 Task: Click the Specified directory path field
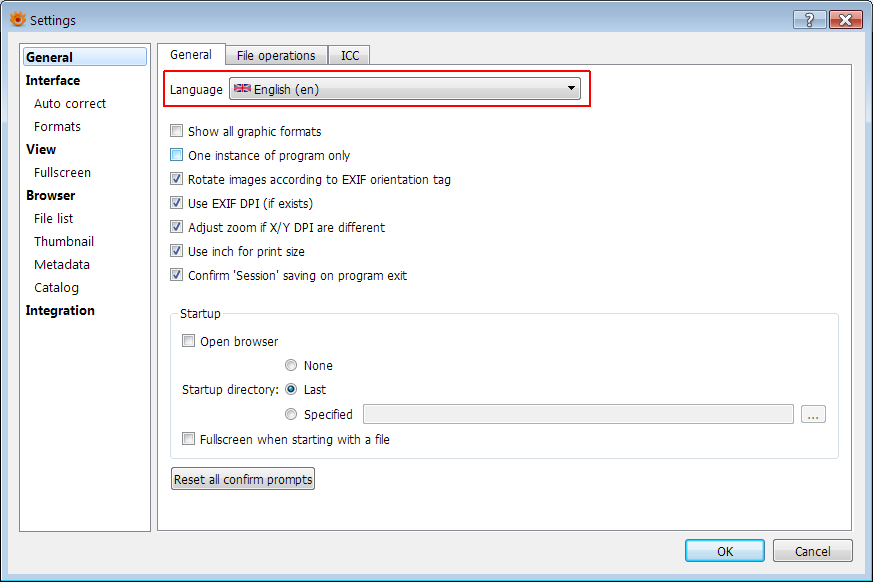click(x=578, y=414)
